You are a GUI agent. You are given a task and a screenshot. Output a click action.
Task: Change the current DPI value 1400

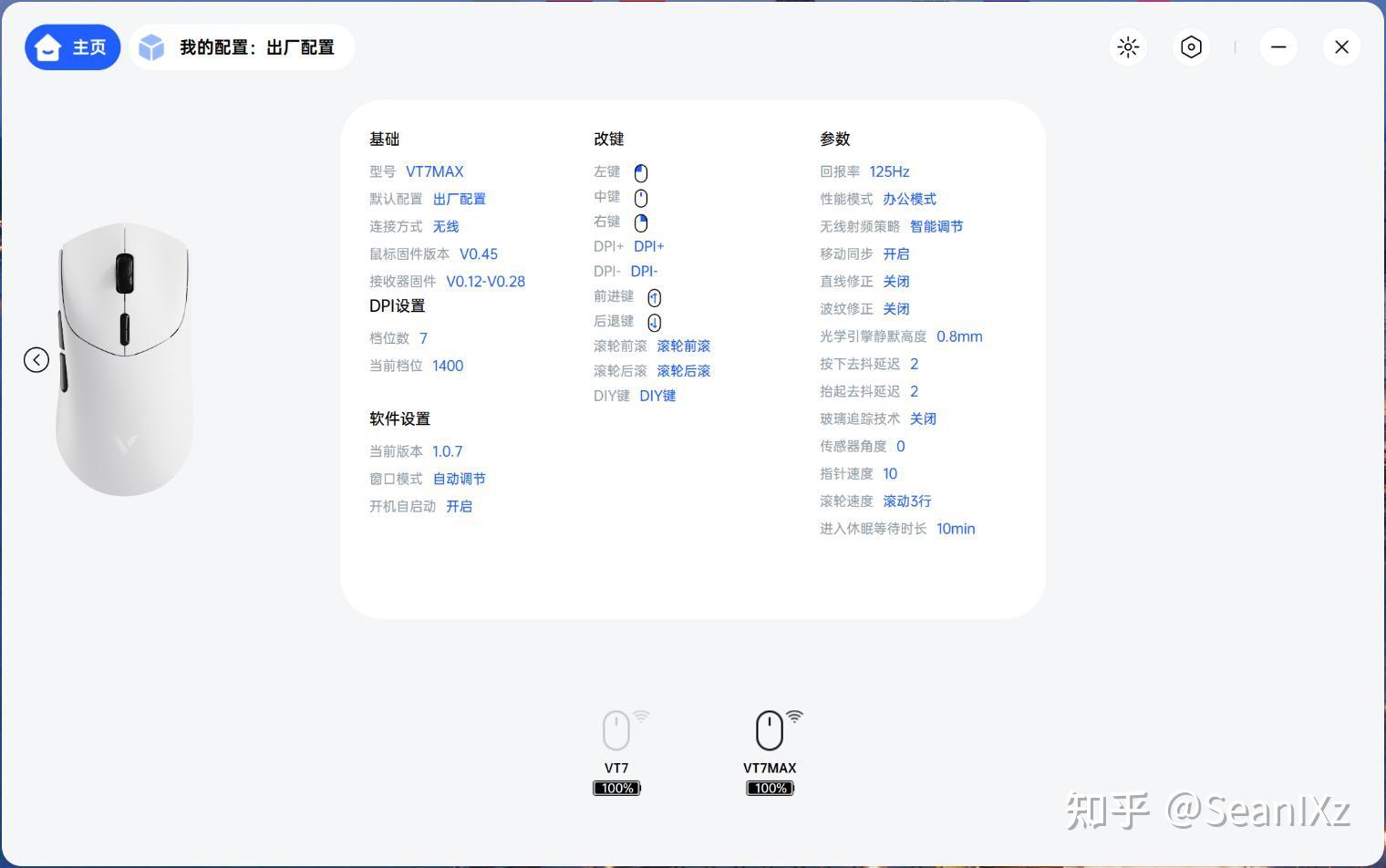(x=448, y=365)
